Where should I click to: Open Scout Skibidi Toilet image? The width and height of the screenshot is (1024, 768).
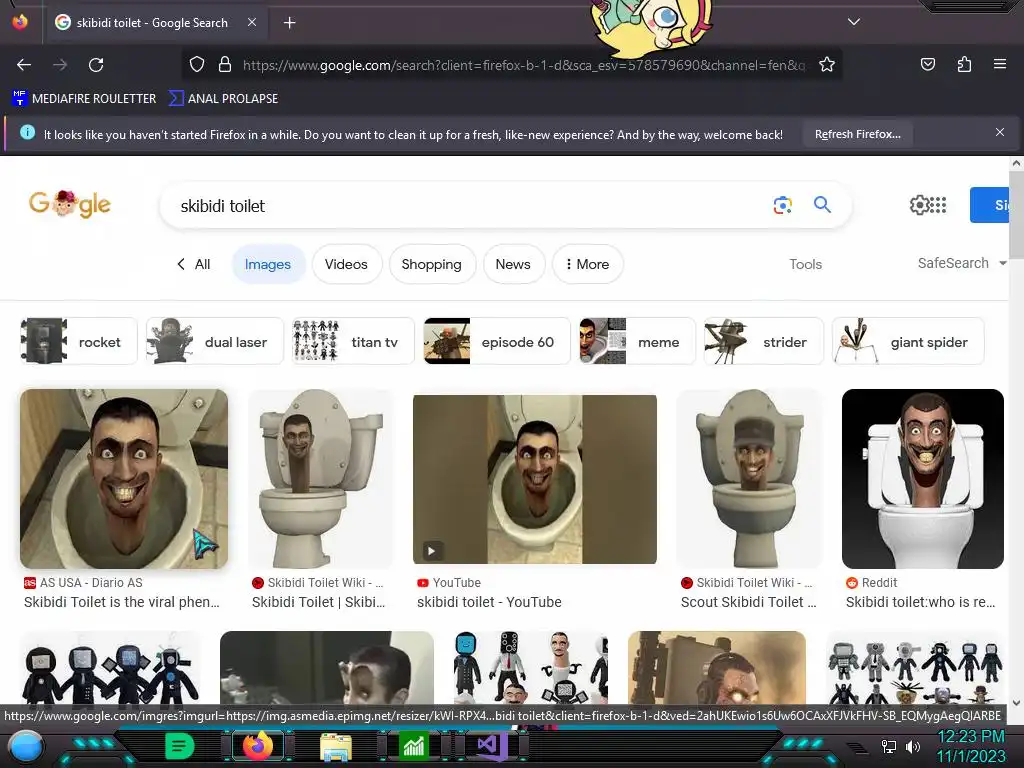749,479
